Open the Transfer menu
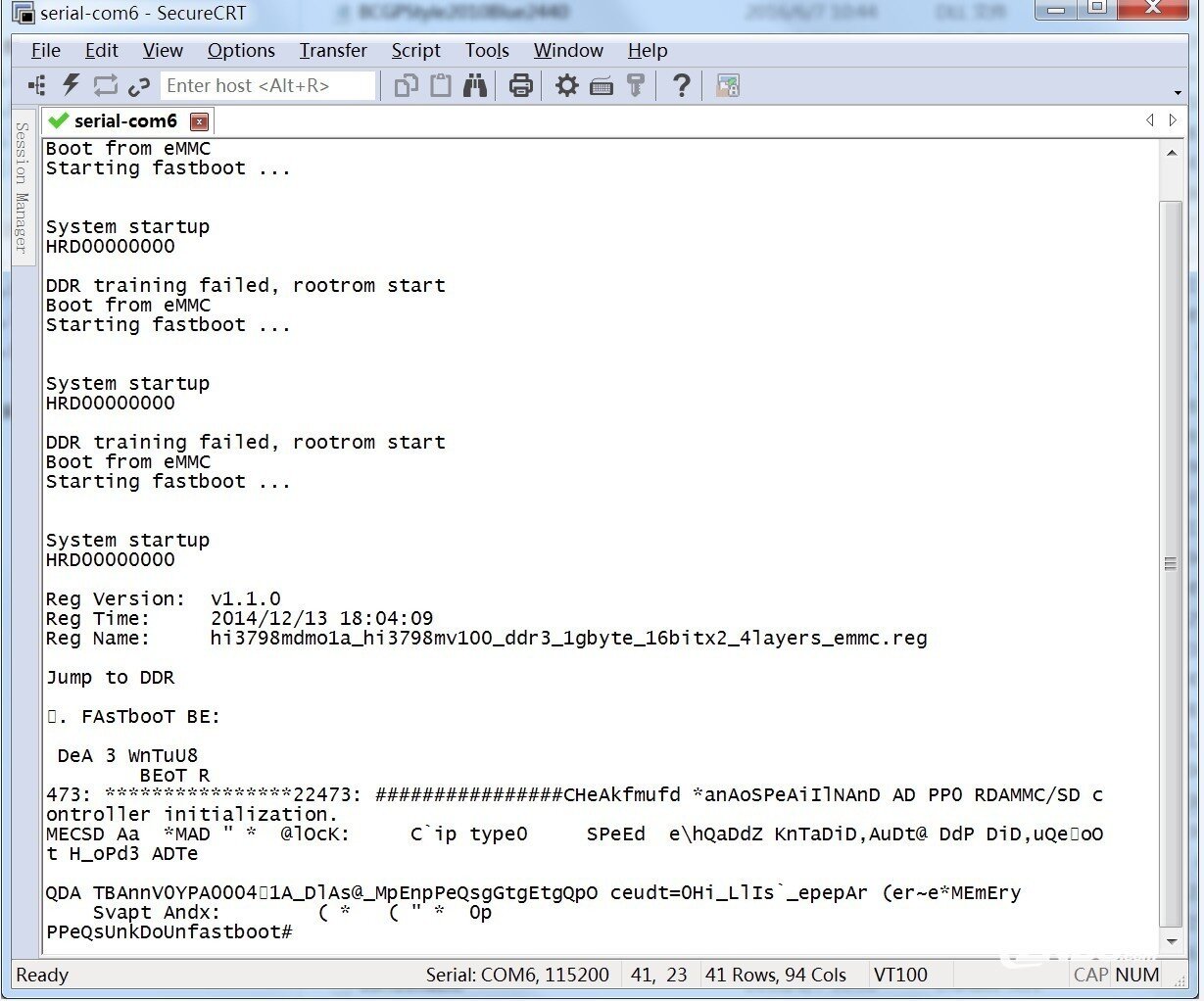The image size is (1204, 1001). pos(333,51)
